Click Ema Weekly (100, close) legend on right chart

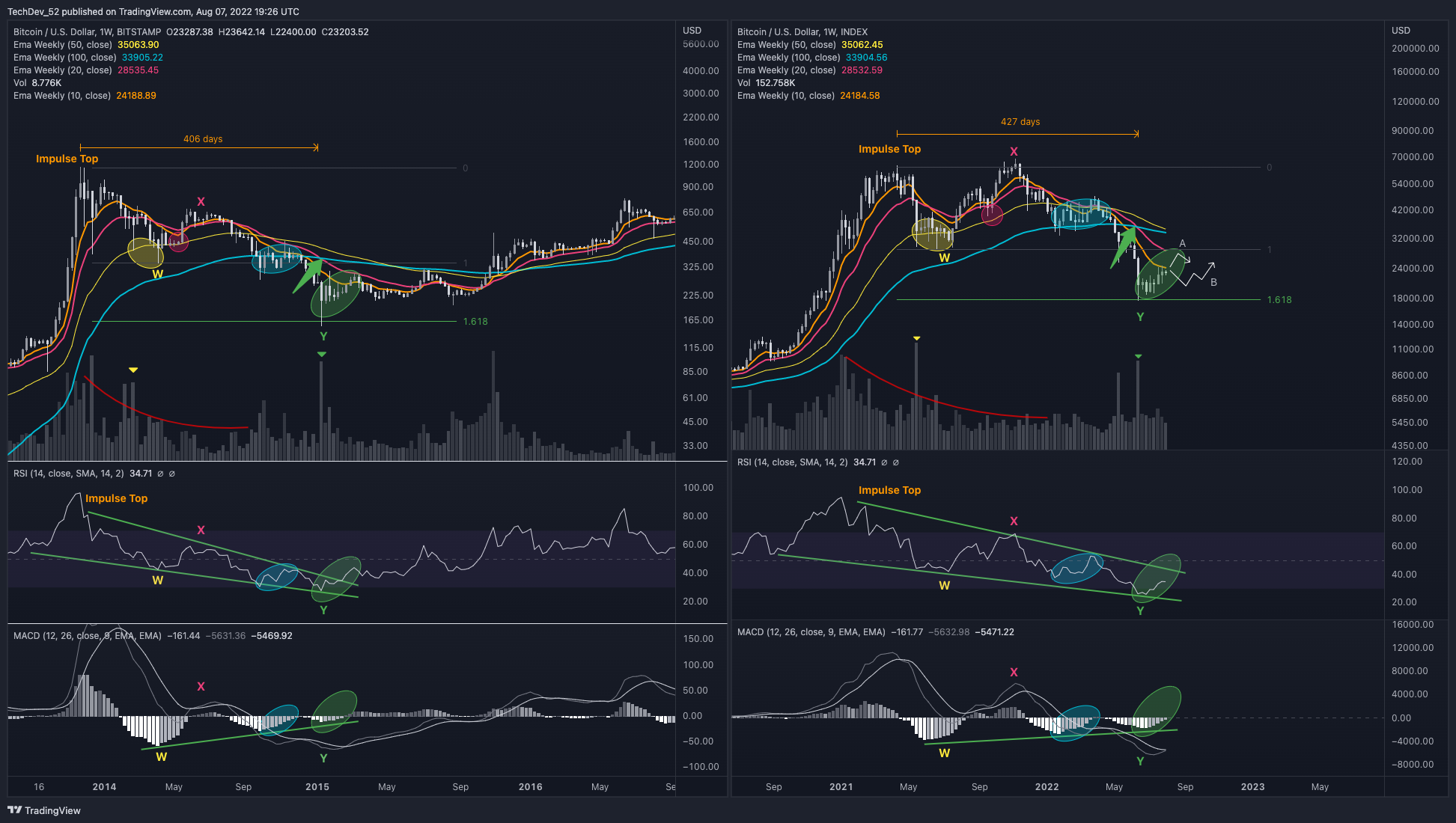(788, 58)
